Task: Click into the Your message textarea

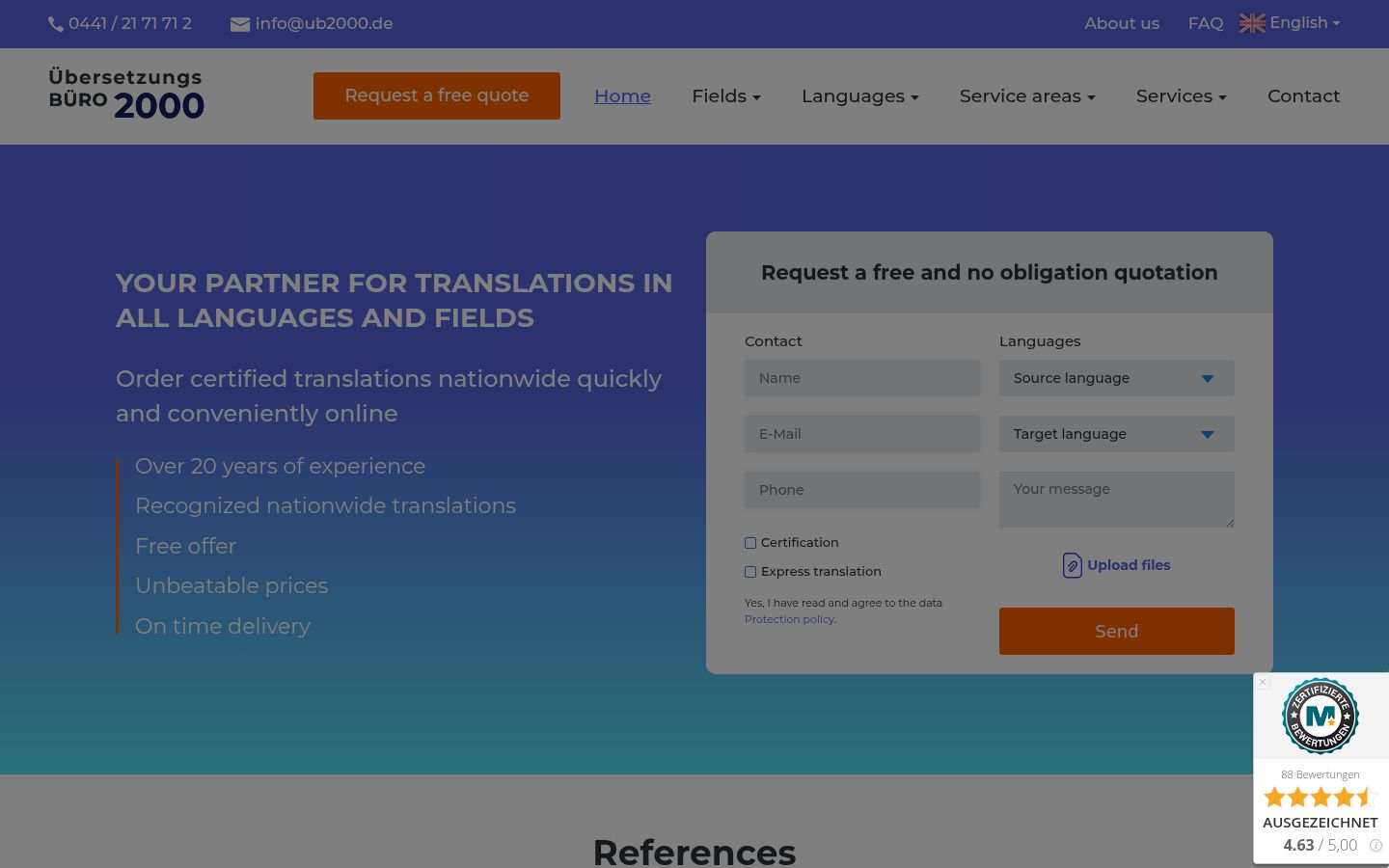Action: pyautogui.click(x=1117, y=500)
